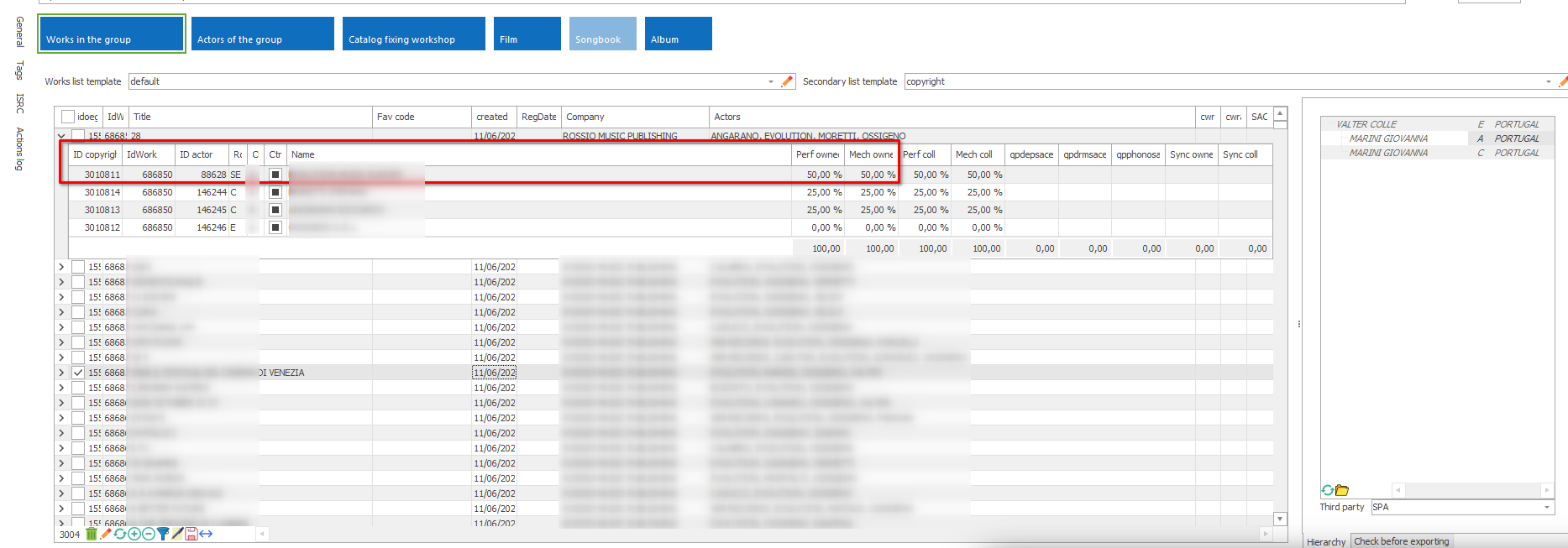
Task: Click the Actors of the group button
Action: tap(262, 34)
